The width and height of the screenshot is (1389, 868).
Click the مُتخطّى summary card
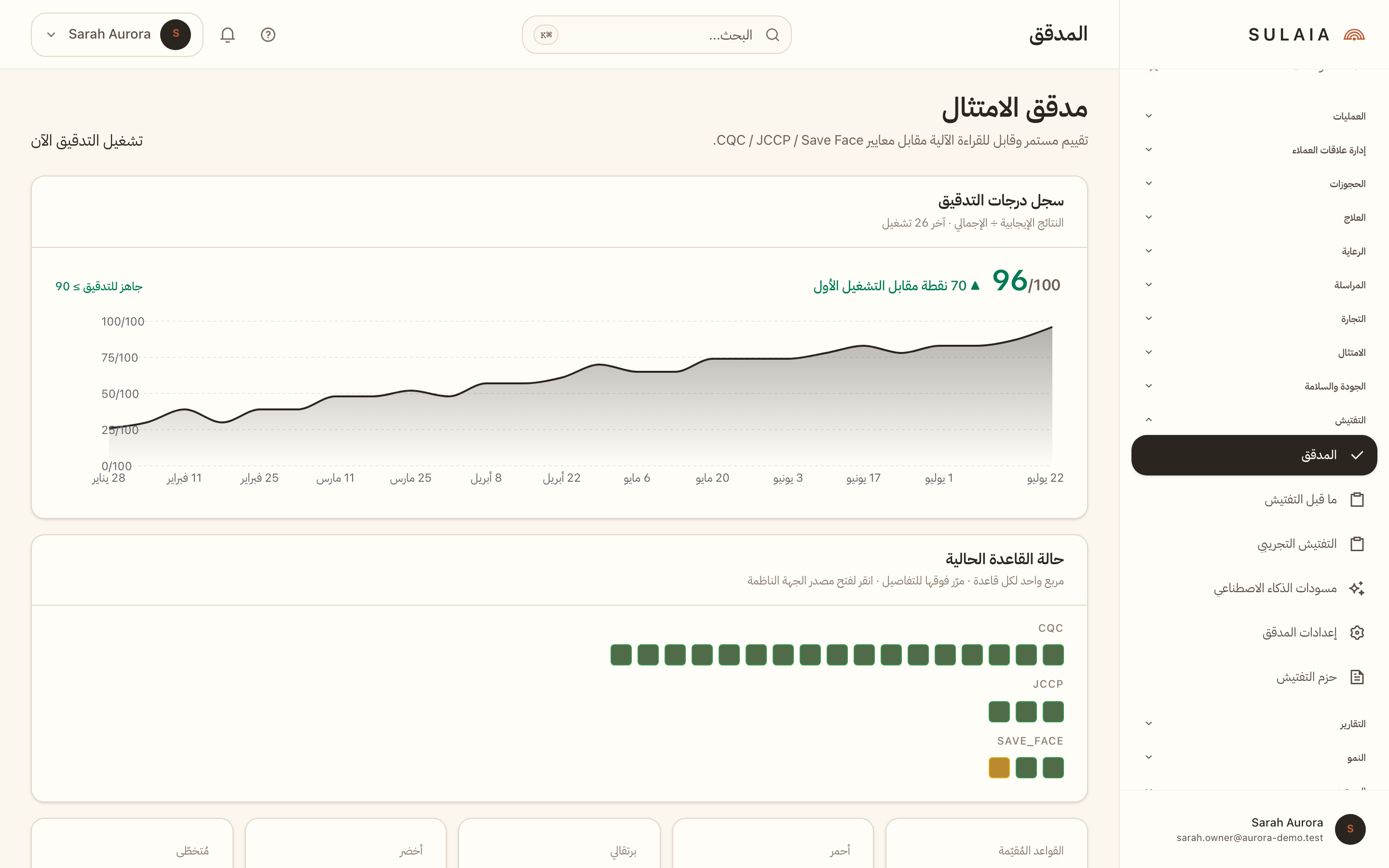(x=132, y=843)
